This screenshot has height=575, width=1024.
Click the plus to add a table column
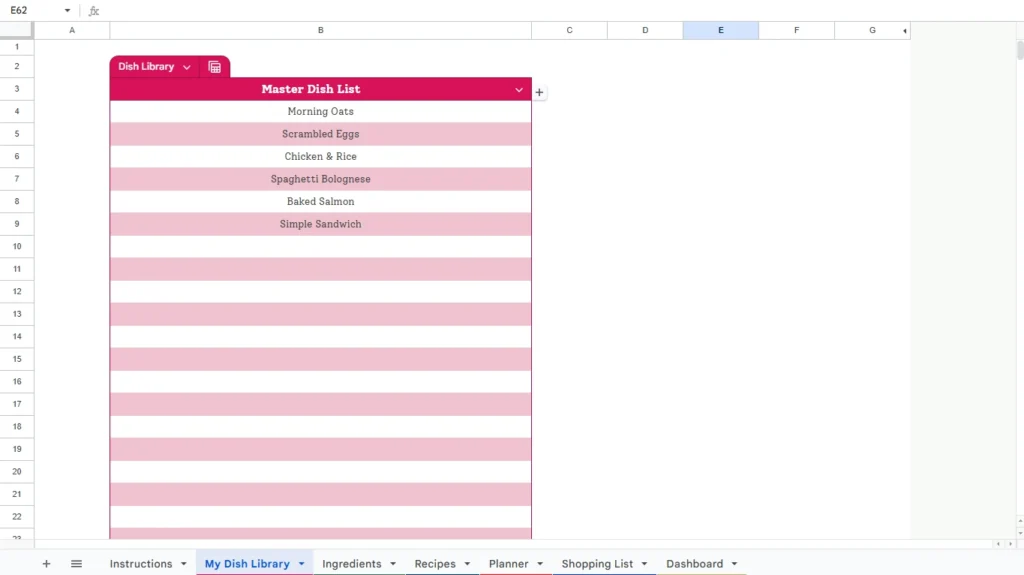(x=539, y=92)
